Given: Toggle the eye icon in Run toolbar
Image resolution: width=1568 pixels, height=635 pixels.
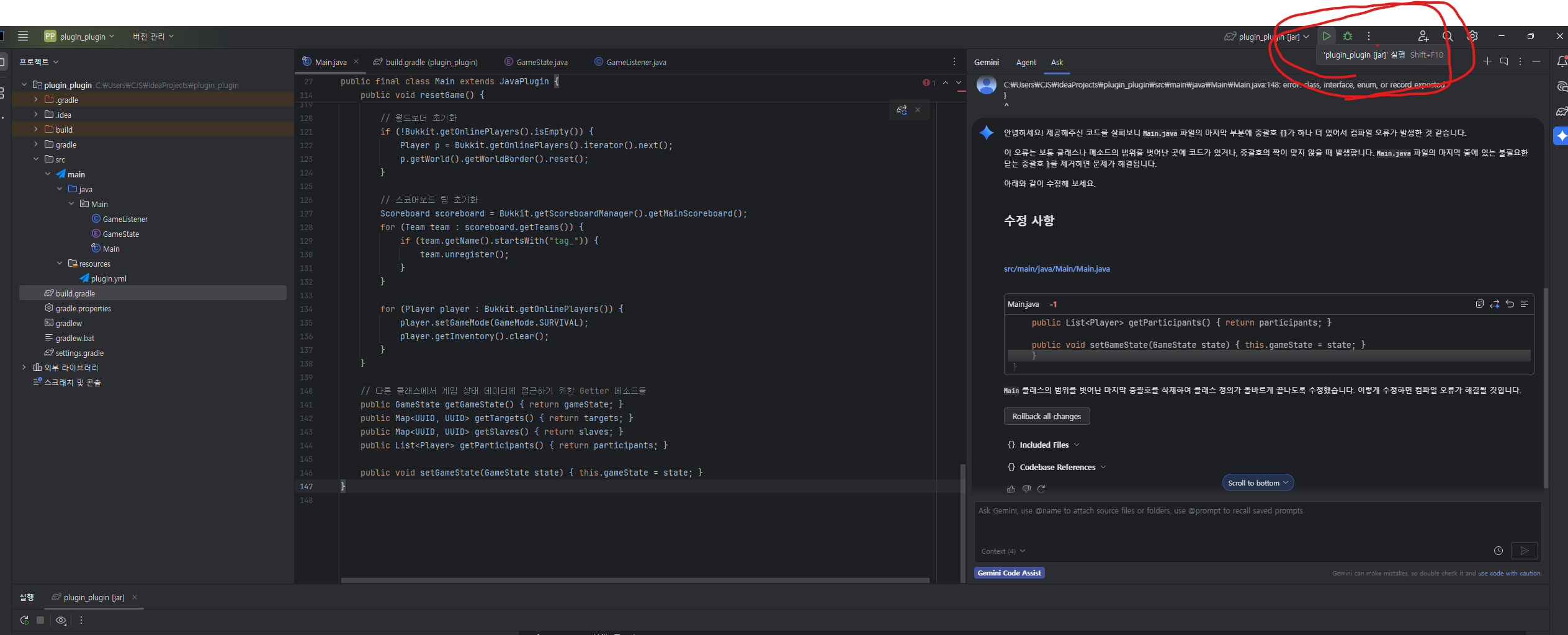Looking at the screenshot, I should pos(61,620).
